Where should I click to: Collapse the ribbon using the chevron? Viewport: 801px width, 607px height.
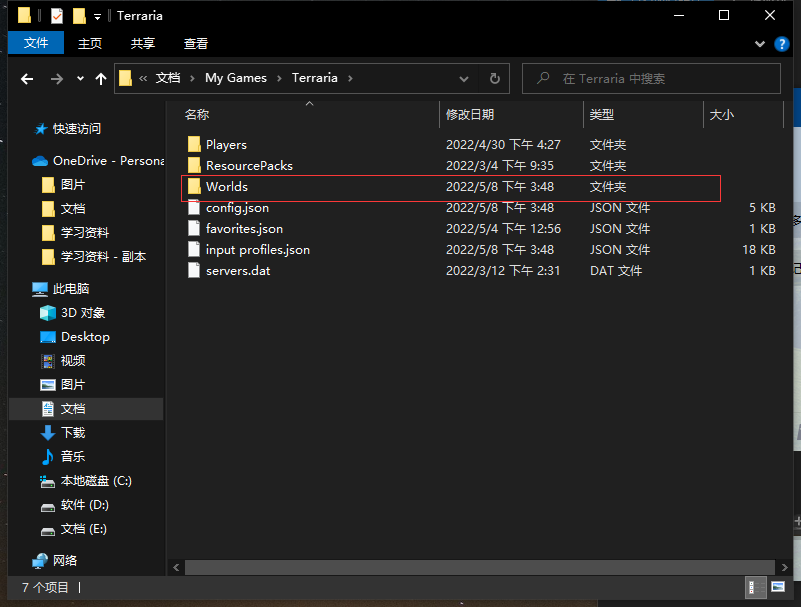[x=759, y=44]
